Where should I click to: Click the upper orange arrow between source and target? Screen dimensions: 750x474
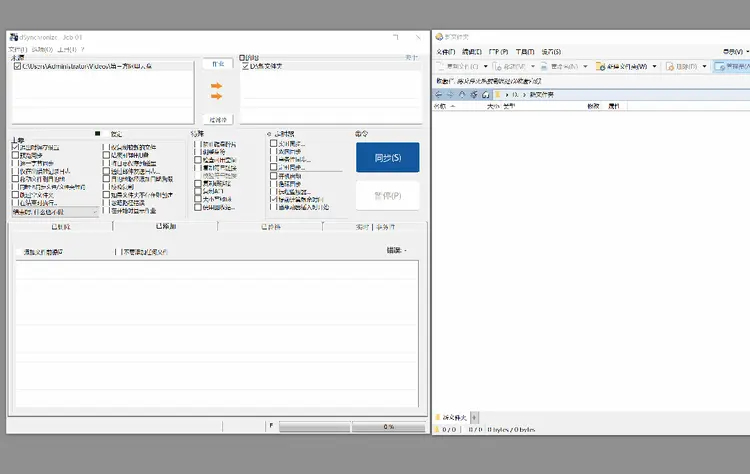point(216,86)
